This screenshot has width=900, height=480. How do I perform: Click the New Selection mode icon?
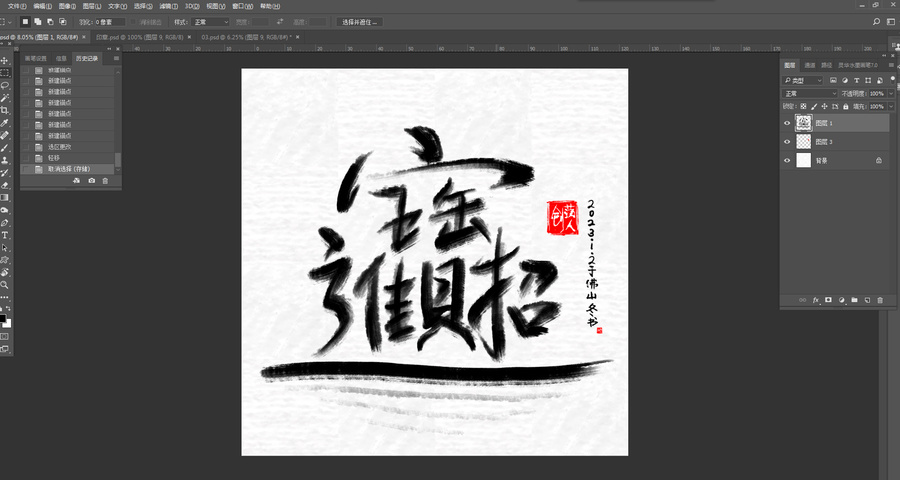(x=25, y=22)
